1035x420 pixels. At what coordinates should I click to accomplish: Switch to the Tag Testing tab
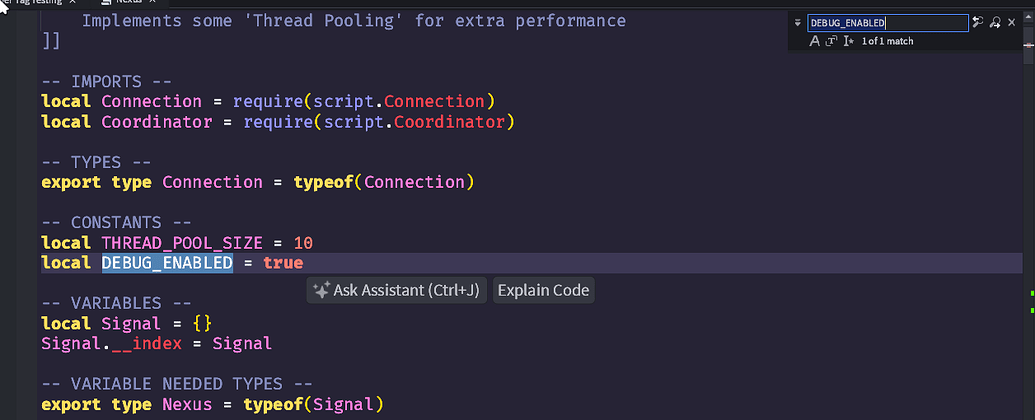(x=35, y=2)
